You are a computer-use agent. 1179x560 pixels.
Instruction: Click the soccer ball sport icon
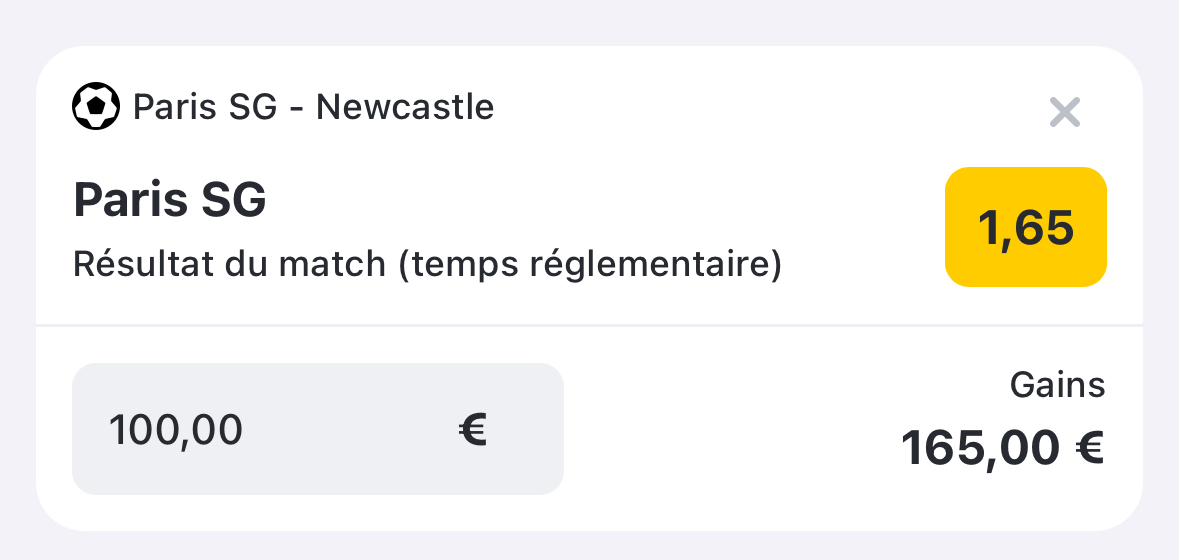pyautogui.click(x=95, y=106)
